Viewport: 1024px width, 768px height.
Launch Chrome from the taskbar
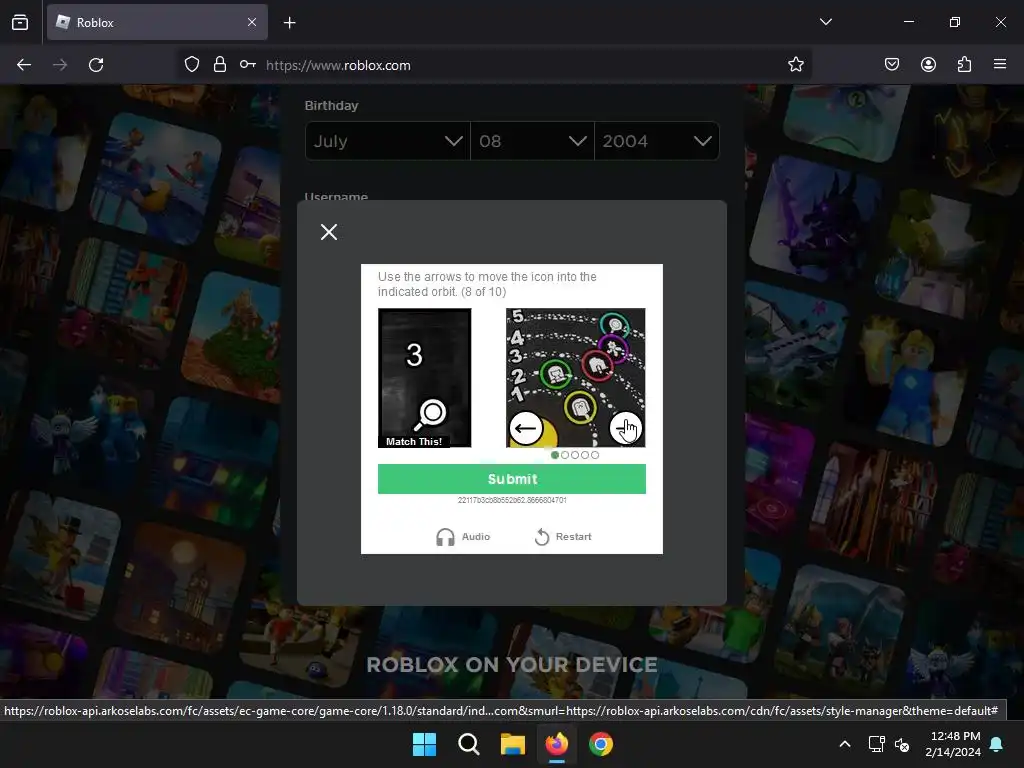point(601,744)
